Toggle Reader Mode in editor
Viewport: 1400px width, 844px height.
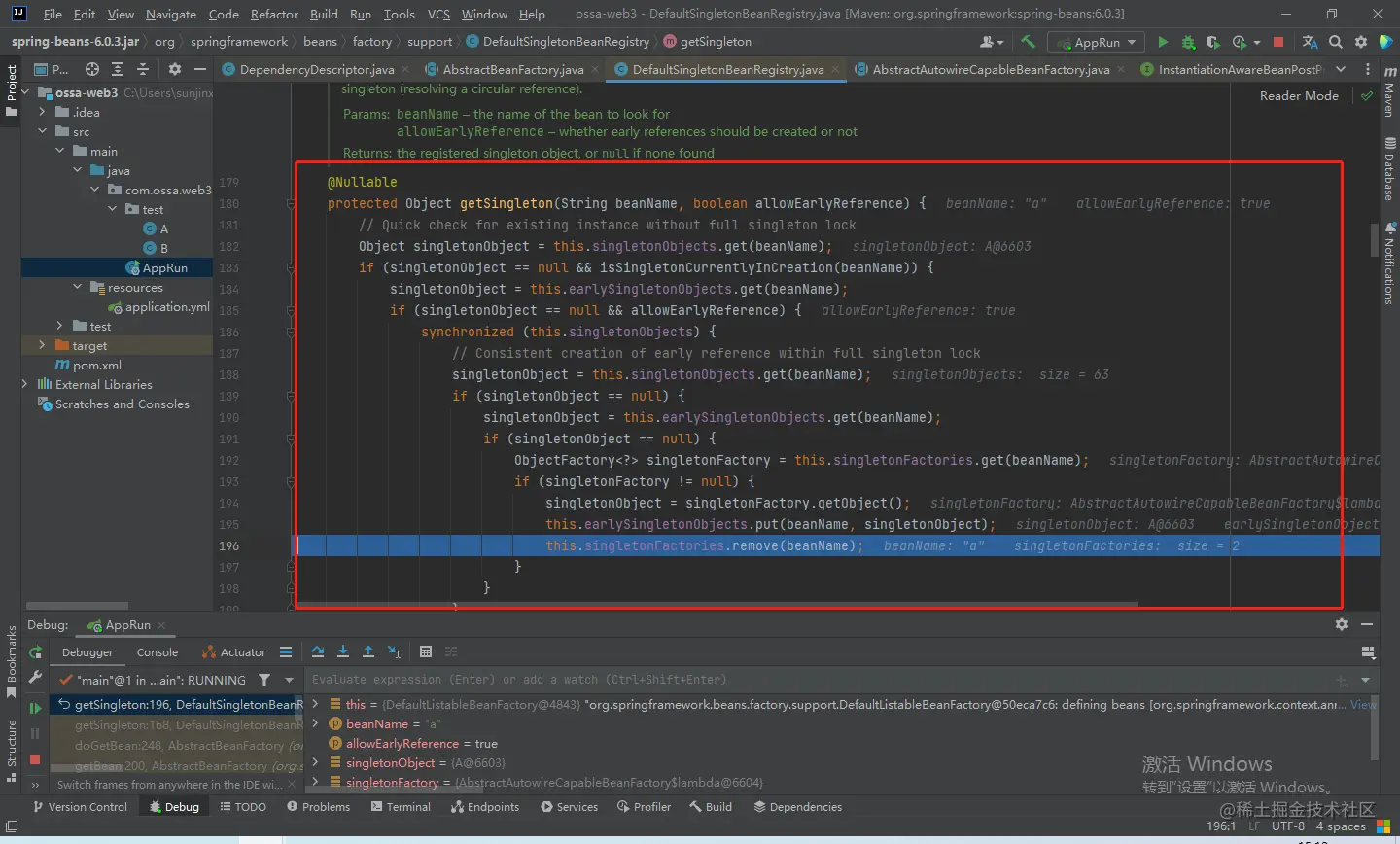pos(1299,95)
